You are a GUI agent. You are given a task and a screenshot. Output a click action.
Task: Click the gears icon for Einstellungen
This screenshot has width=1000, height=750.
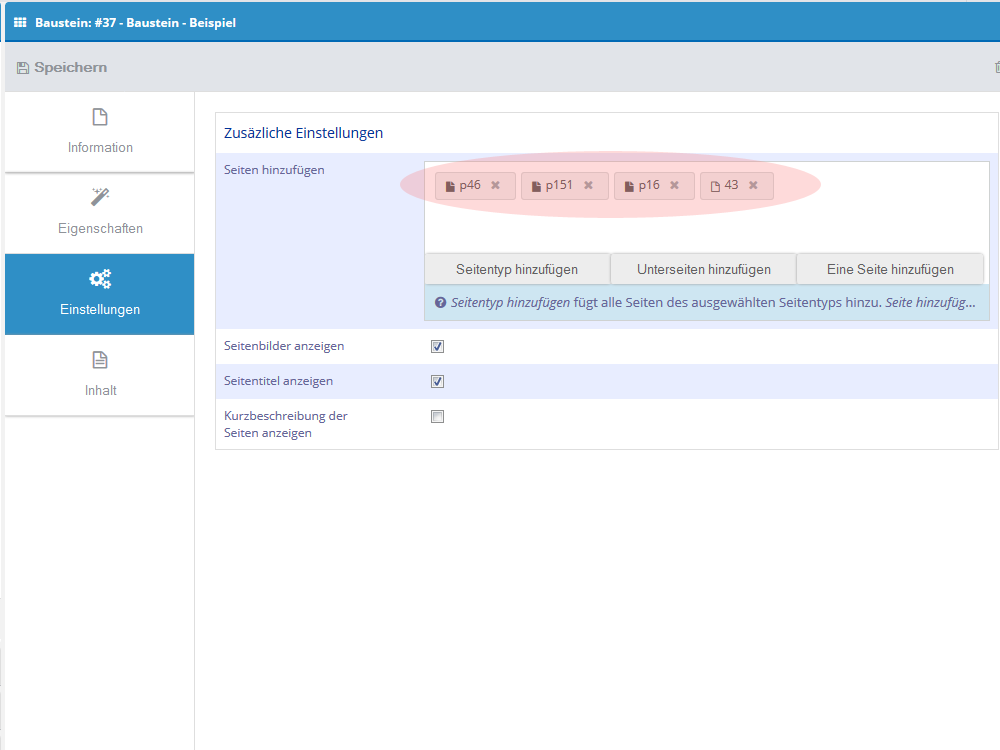click(100, 279)
